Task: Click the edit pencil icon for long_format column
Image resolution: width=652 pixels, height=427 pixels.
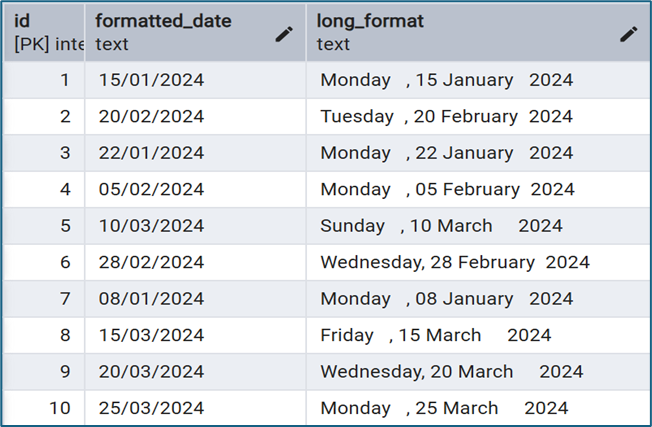Action: 628,34
